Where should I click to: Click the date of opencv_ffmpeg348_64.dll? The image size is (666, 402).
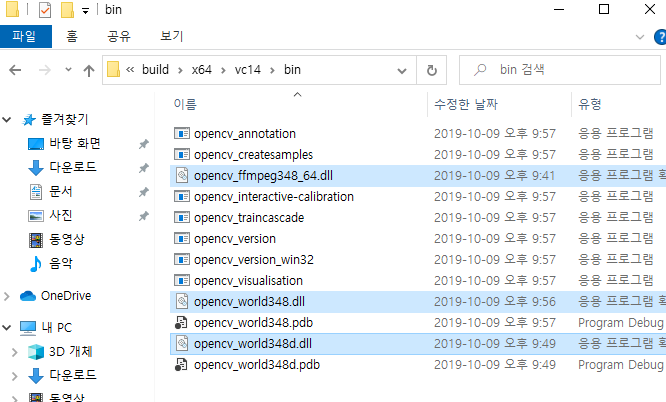pyautogui.click(x=494, y=176)
